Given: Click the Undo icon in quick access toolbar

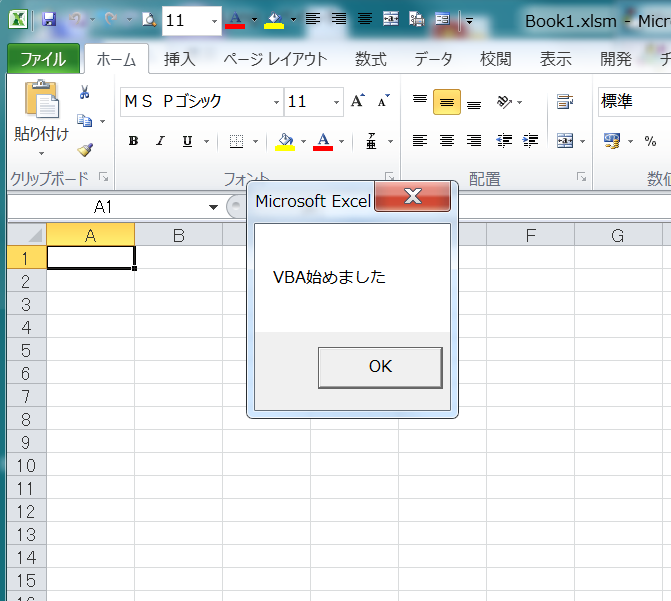Looking at the screenshot, I should point(76,20).
